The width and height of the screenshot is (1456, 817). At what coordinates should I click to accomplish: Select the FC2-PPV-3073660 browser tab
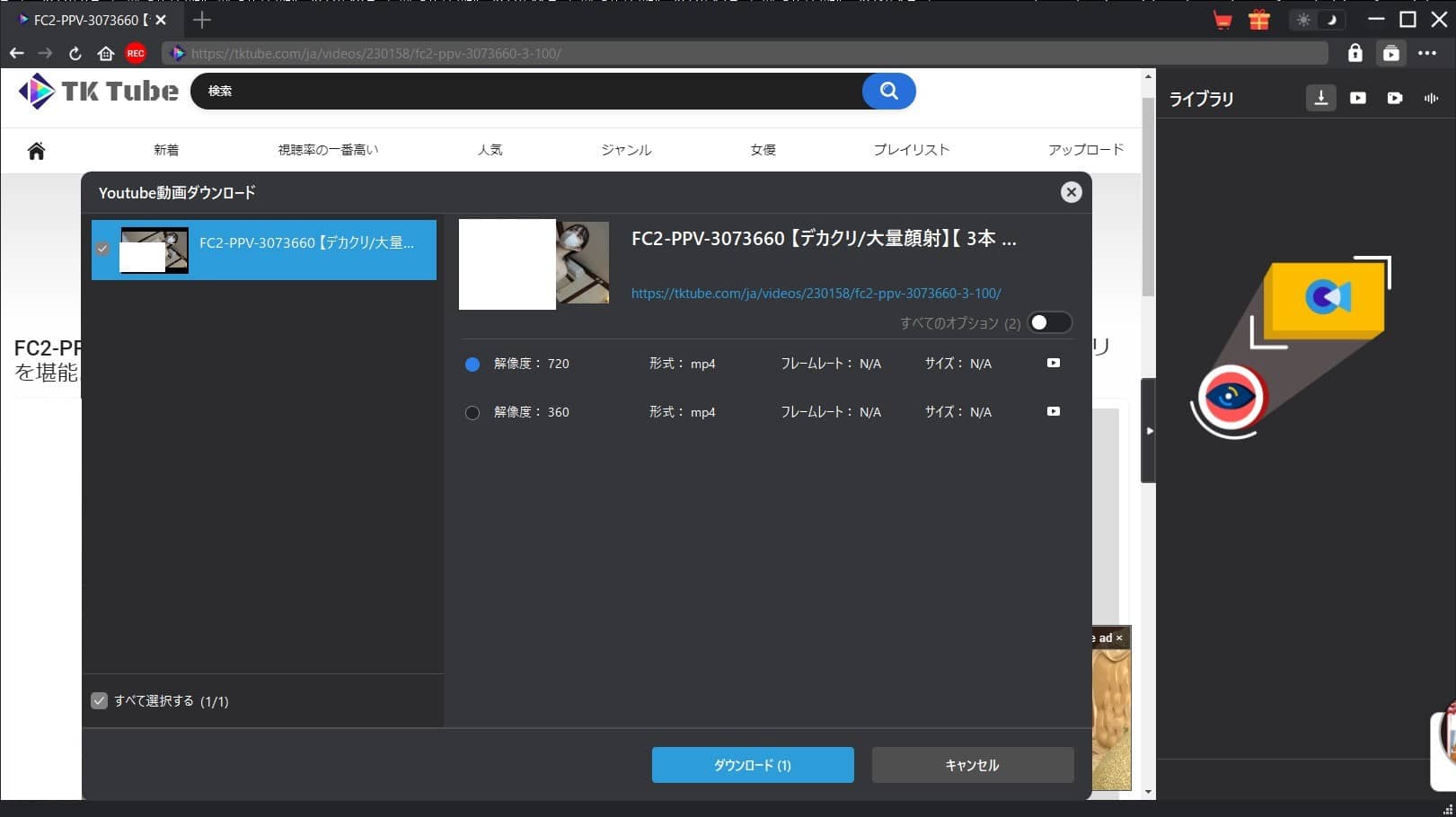pos(90,20)
